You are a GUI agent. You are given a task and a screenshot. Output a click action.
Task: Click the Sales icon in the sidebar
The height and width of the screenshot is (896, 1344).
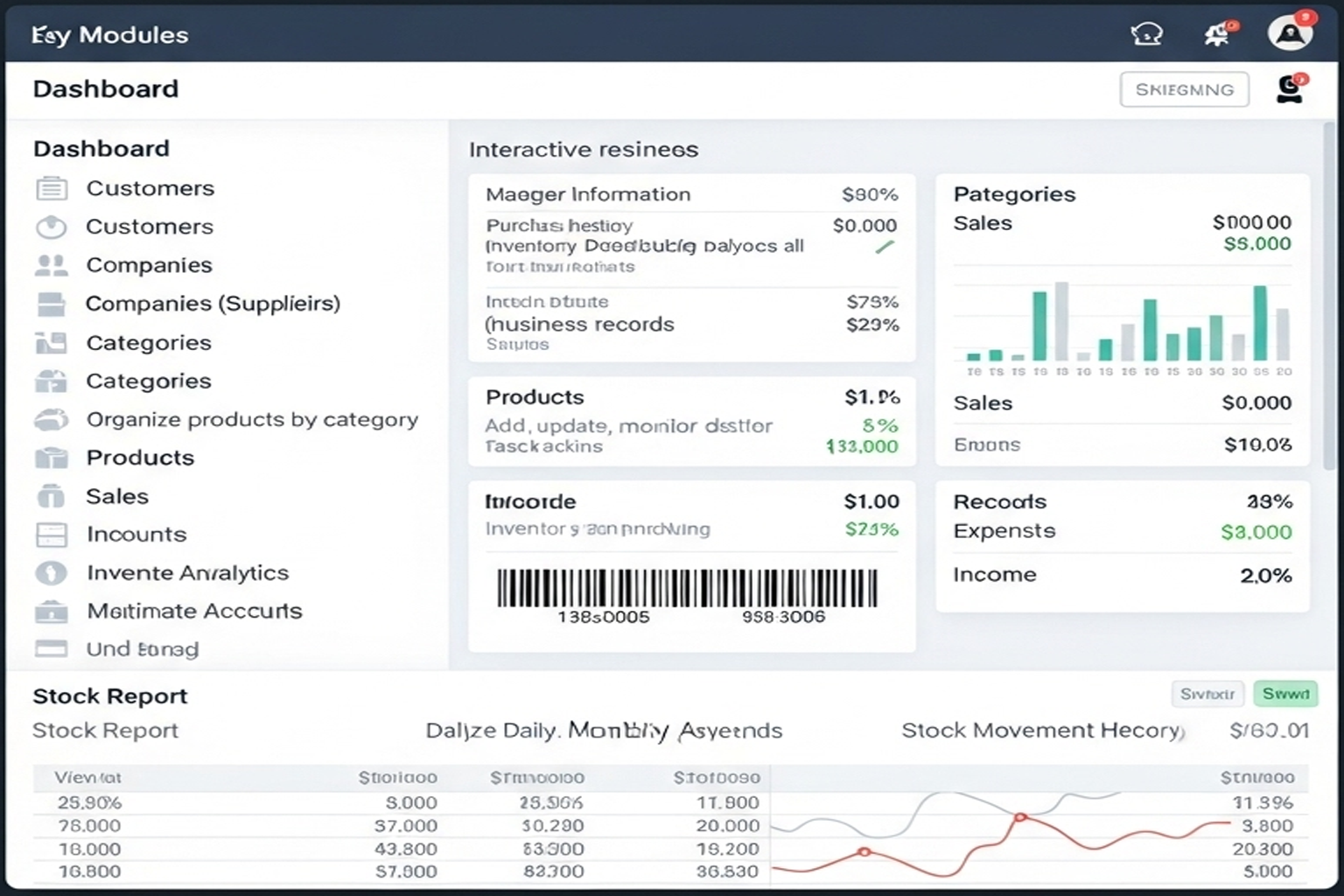click(x=52, y=496)
